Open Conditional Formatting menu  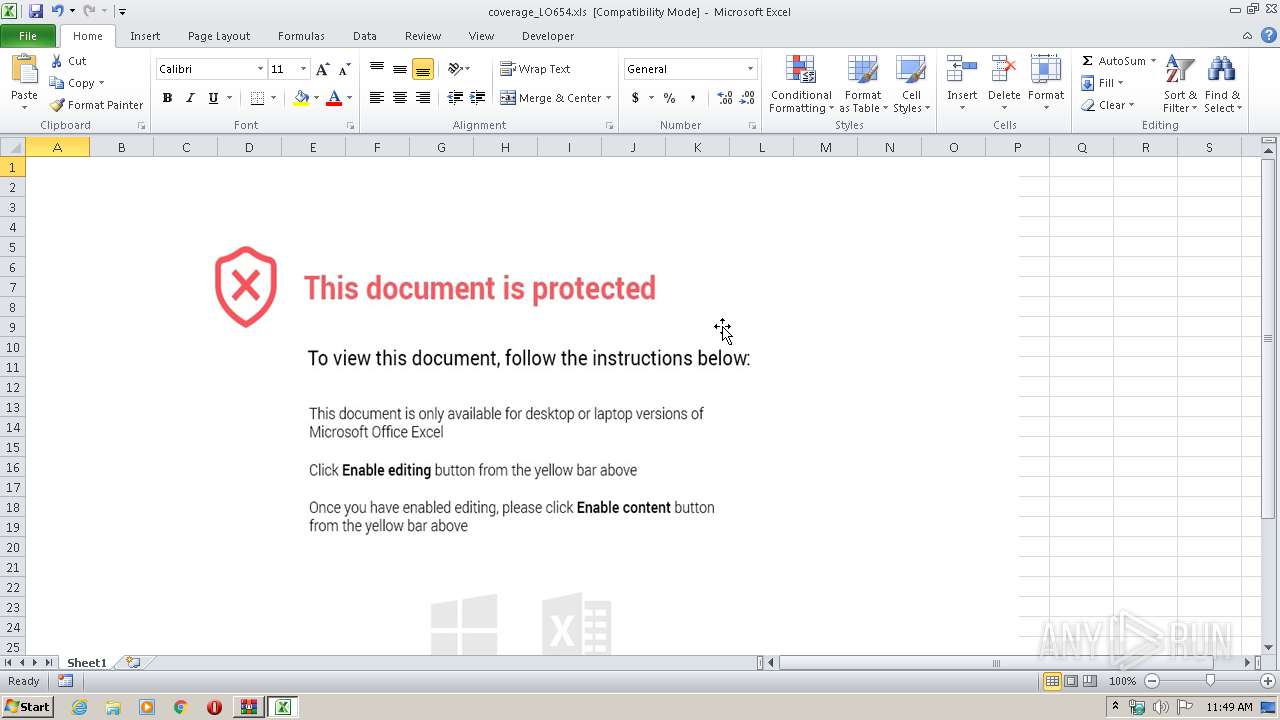[x=801, y=84]
